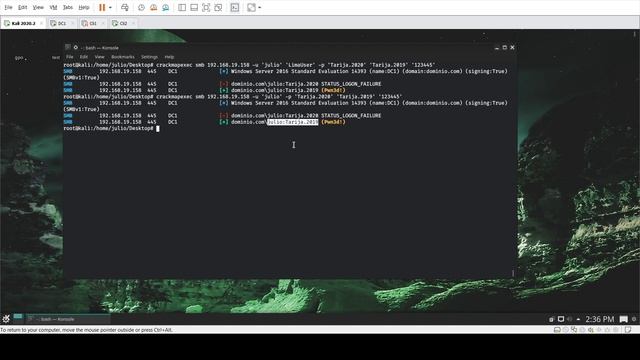Click the Konsole window menu icon

tap(68, 47)
